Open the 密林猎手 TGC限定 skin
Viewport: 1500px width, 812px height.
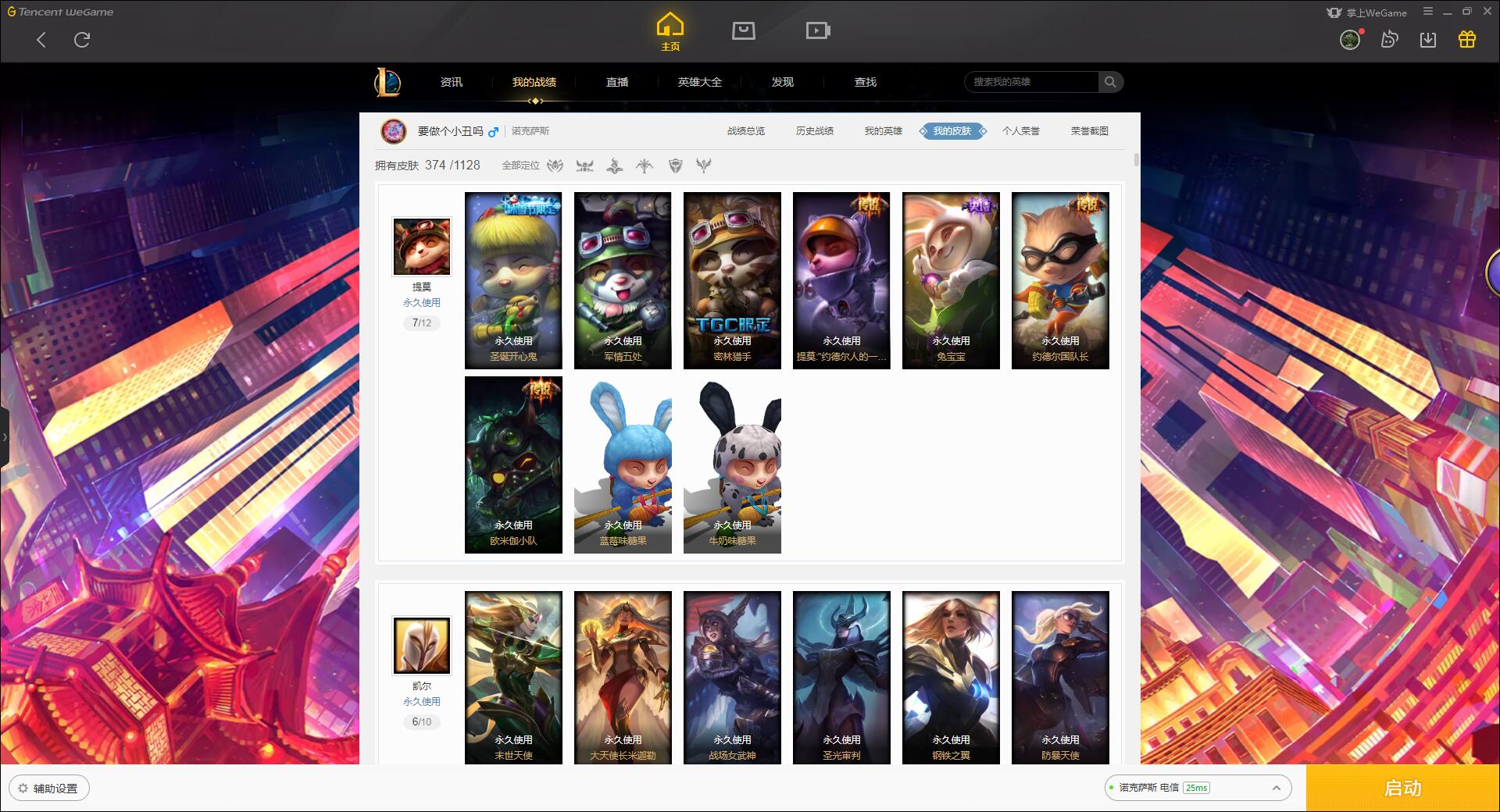coord(732,280)
